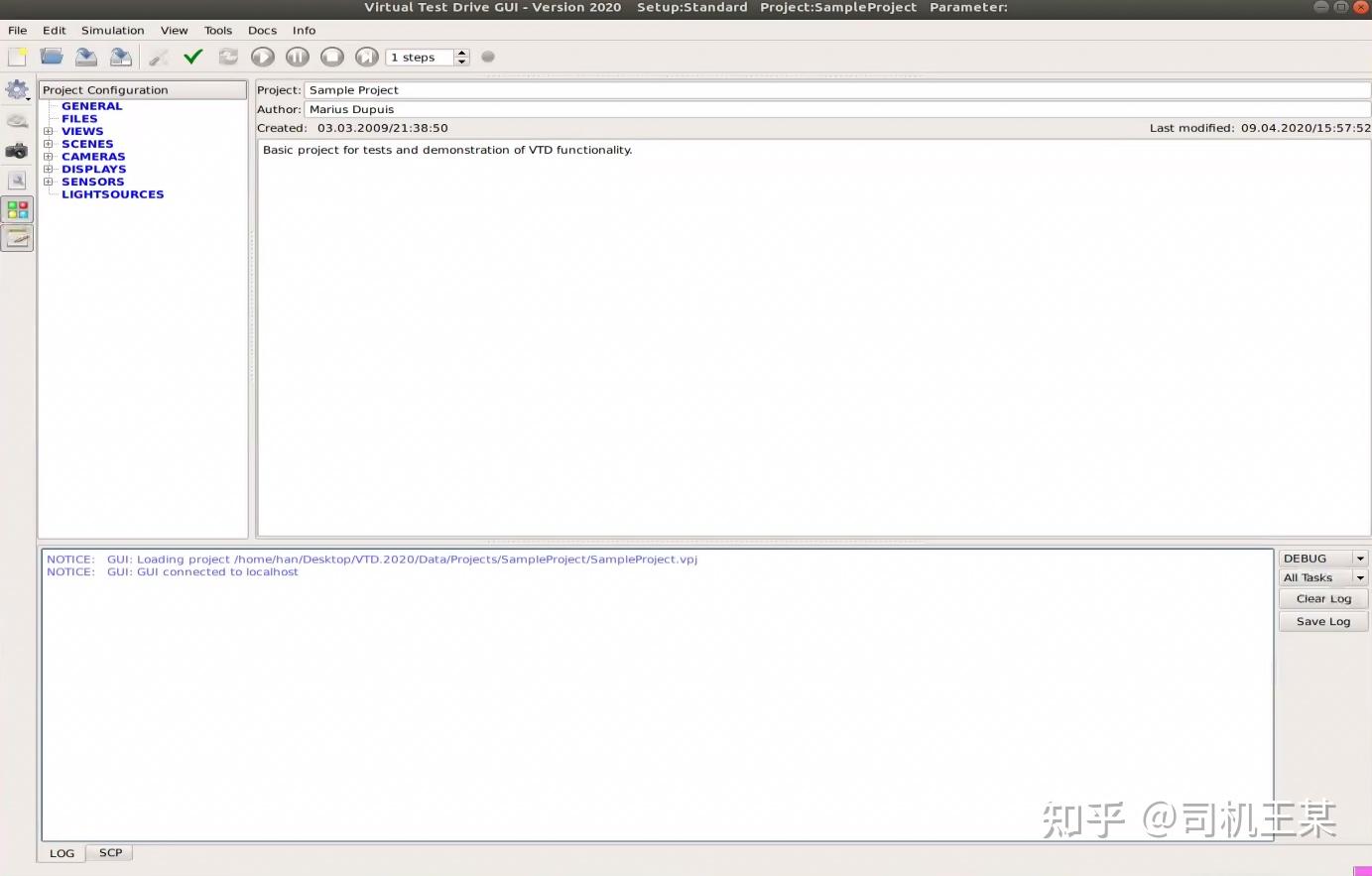The width and height of the screenshot is (1372, 876).
Task: Save the log using Save Log
Action: (1322, 620)
